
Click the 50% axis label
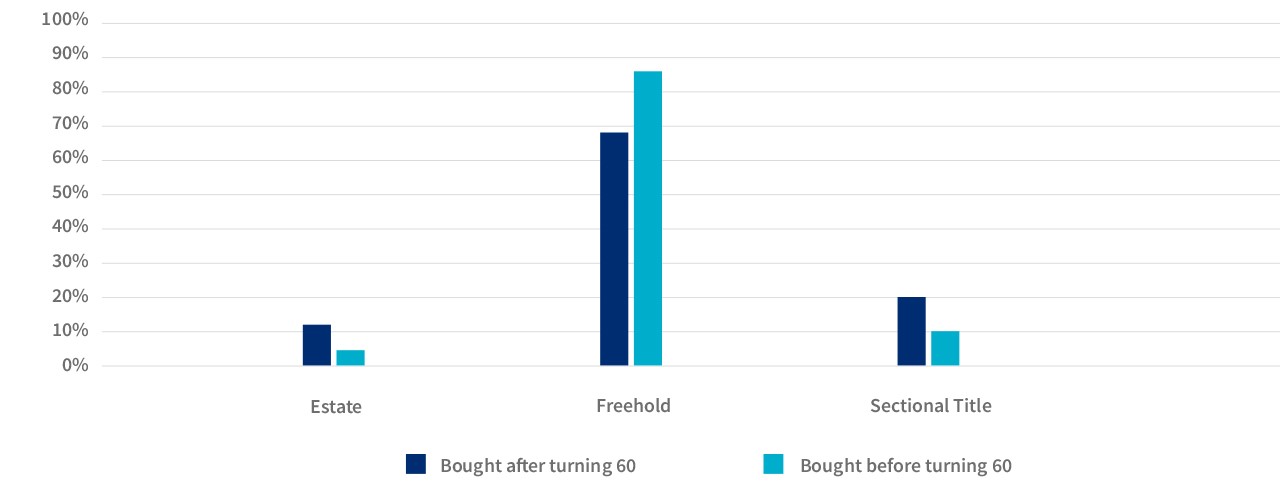70,193
